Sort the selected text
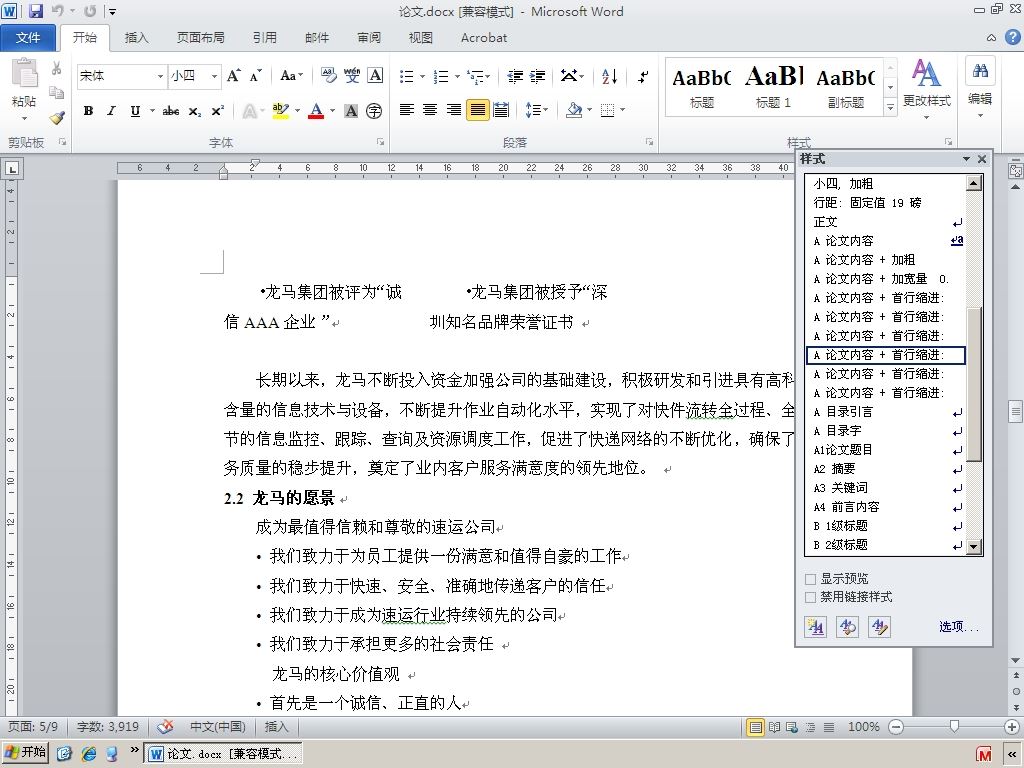The width and height of the screenshot is (1024, 768). (x=609, y=76)
